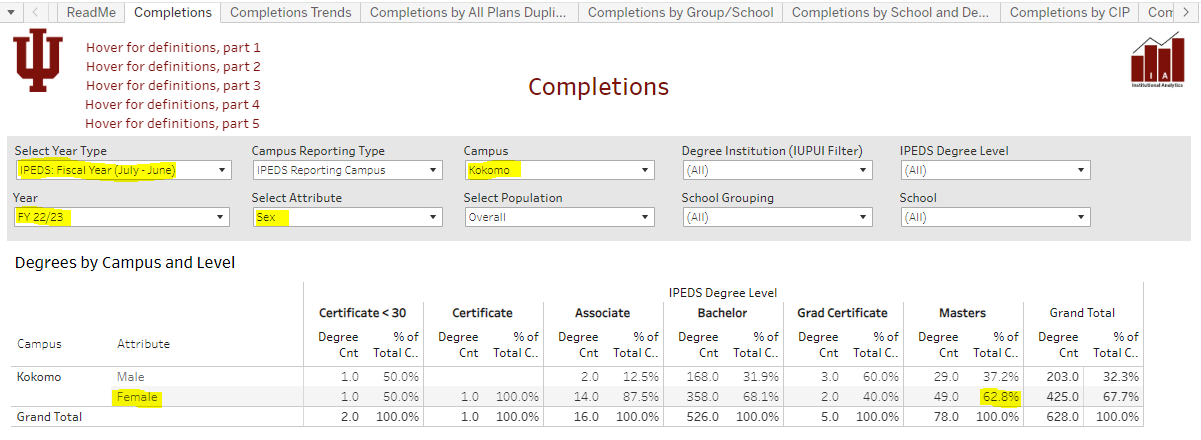Select the Completions by CIP tab
This screenshot has height=440, width=1201.
point(1067,13)
